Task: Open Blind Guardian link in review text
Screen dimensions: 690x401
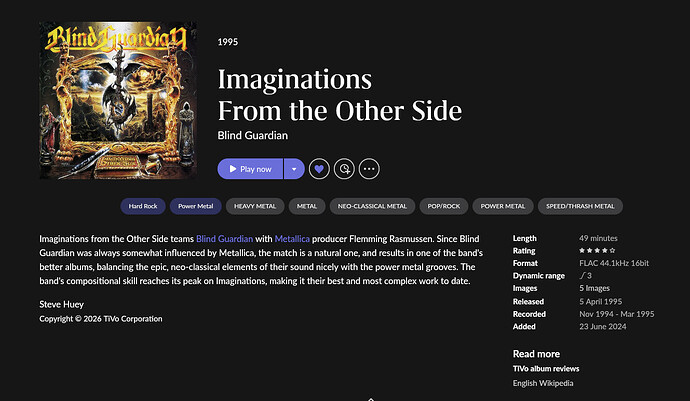Action: pos(224,239)
